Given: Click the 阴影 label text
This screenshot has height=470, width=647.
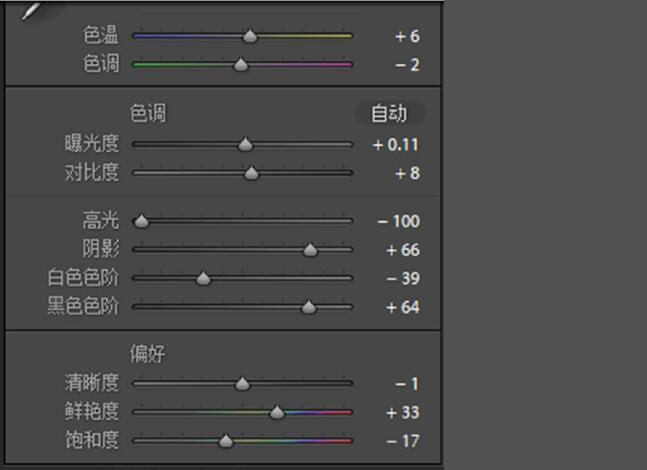Looking at the screenshot, I should point(101,248).
